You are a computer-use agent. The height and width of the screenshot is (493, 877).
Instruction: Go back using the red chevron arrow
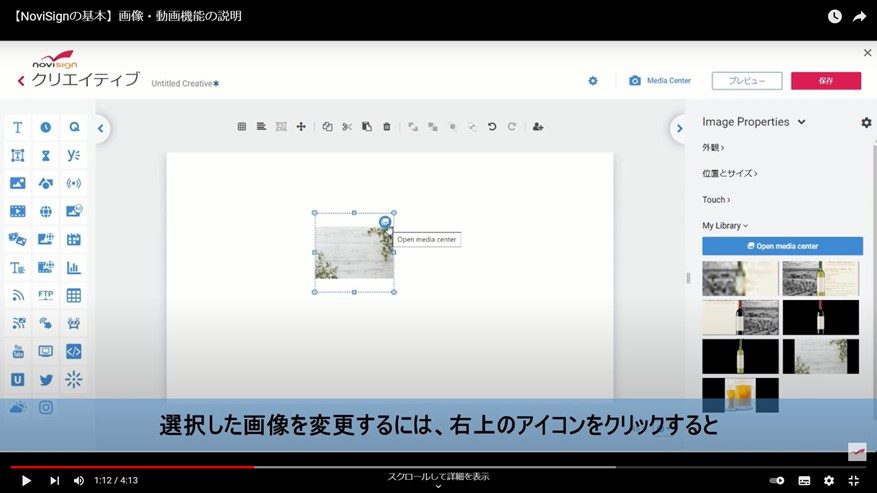(x=21, y=81)
